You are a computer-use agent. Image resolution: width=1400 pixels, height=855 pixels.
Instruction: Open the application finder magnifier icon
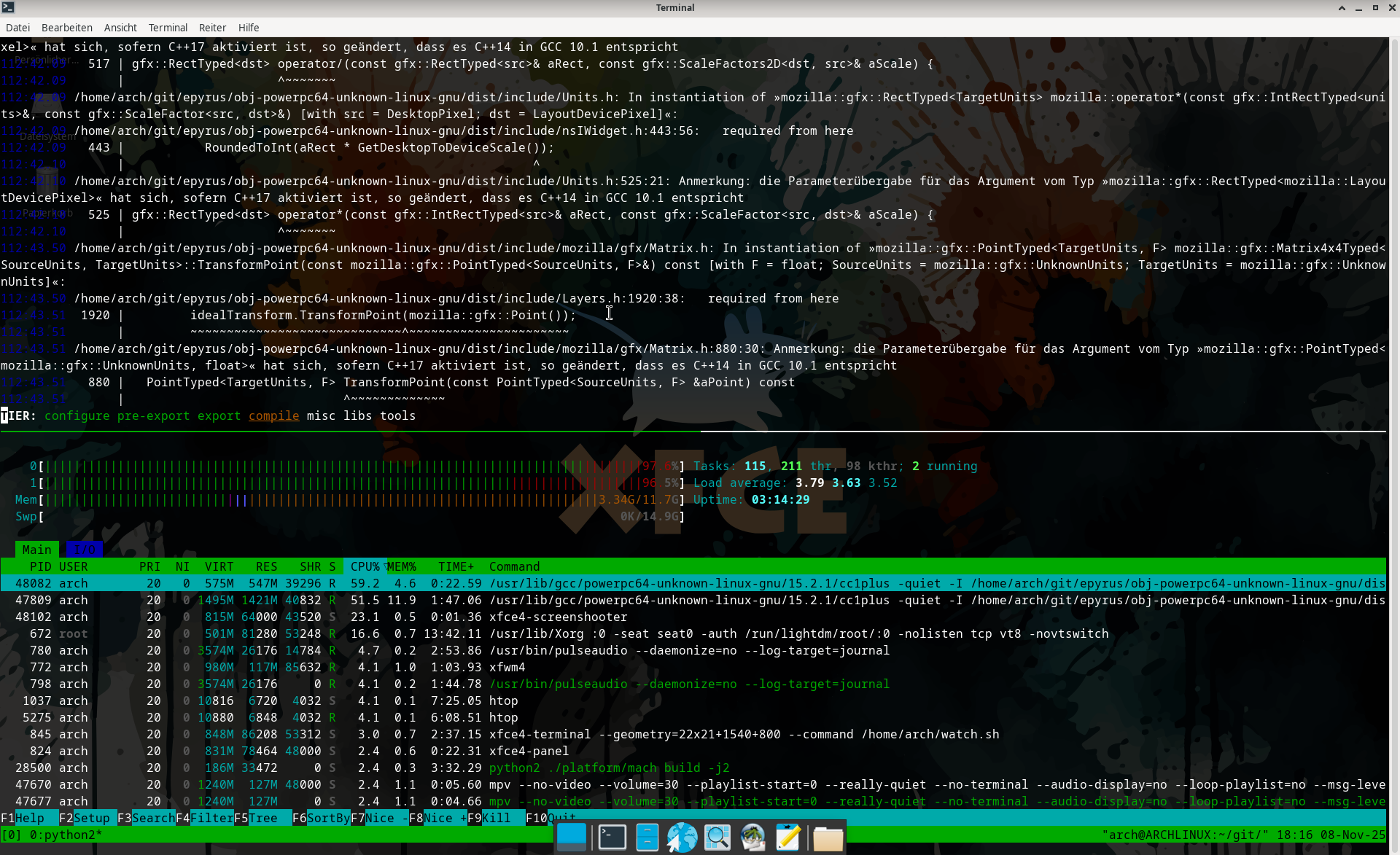point(717,838)
